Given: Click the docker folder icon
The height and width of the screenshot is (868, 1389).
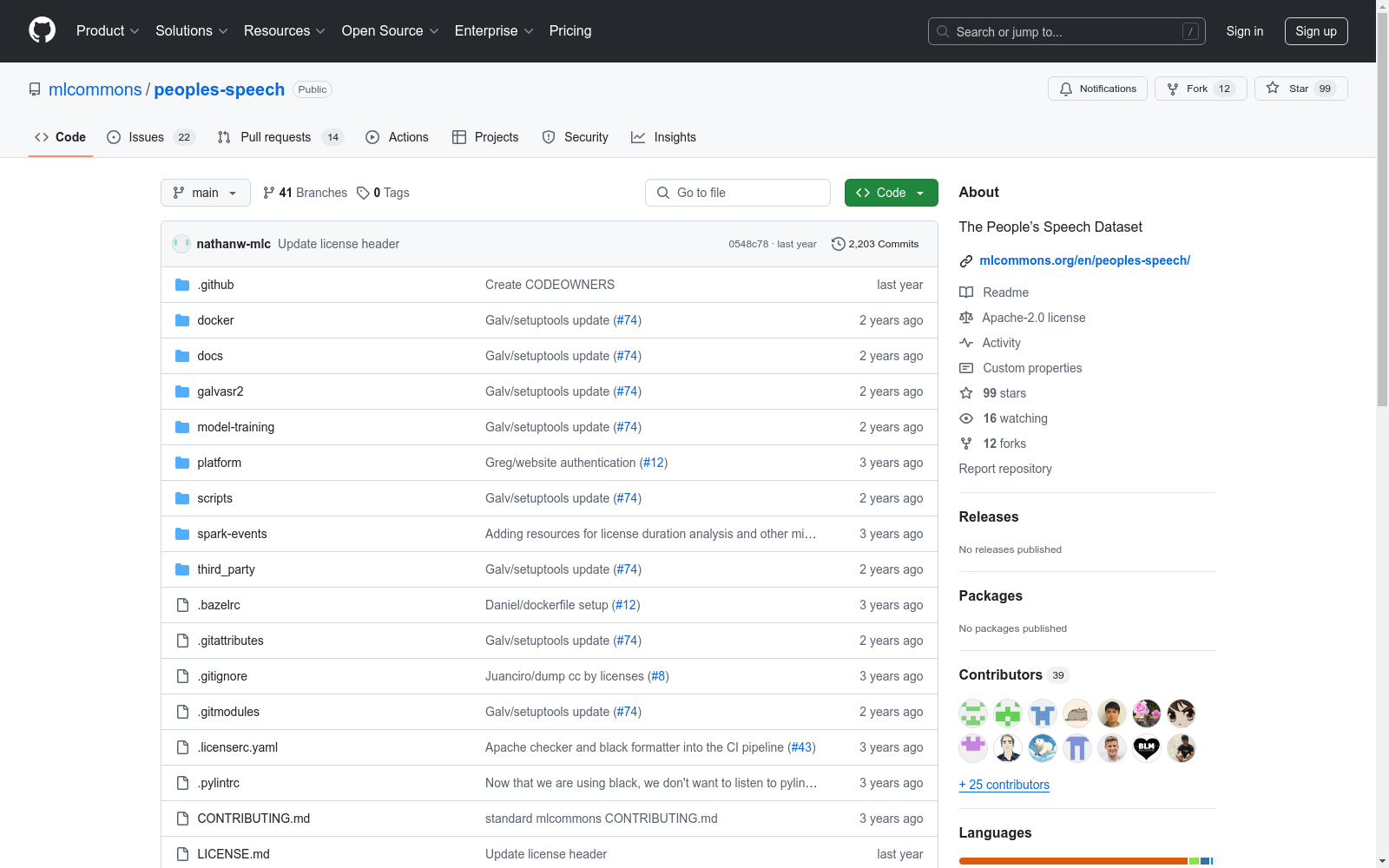Looking at the screenshot, I should coord(182,320).
